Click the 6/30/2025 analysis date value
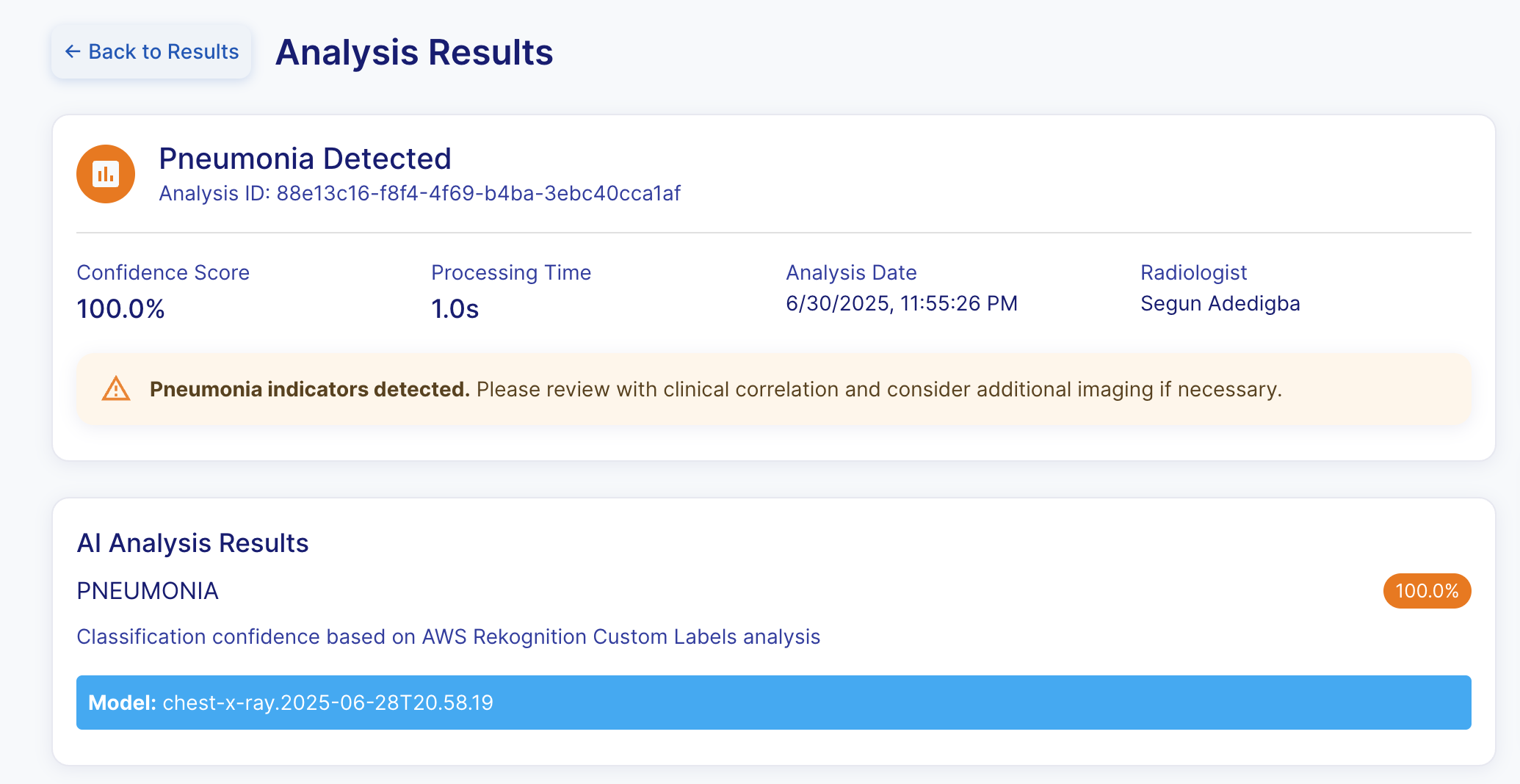Image resolution: width=1520 pixels, height=784 pixels. 902,303
